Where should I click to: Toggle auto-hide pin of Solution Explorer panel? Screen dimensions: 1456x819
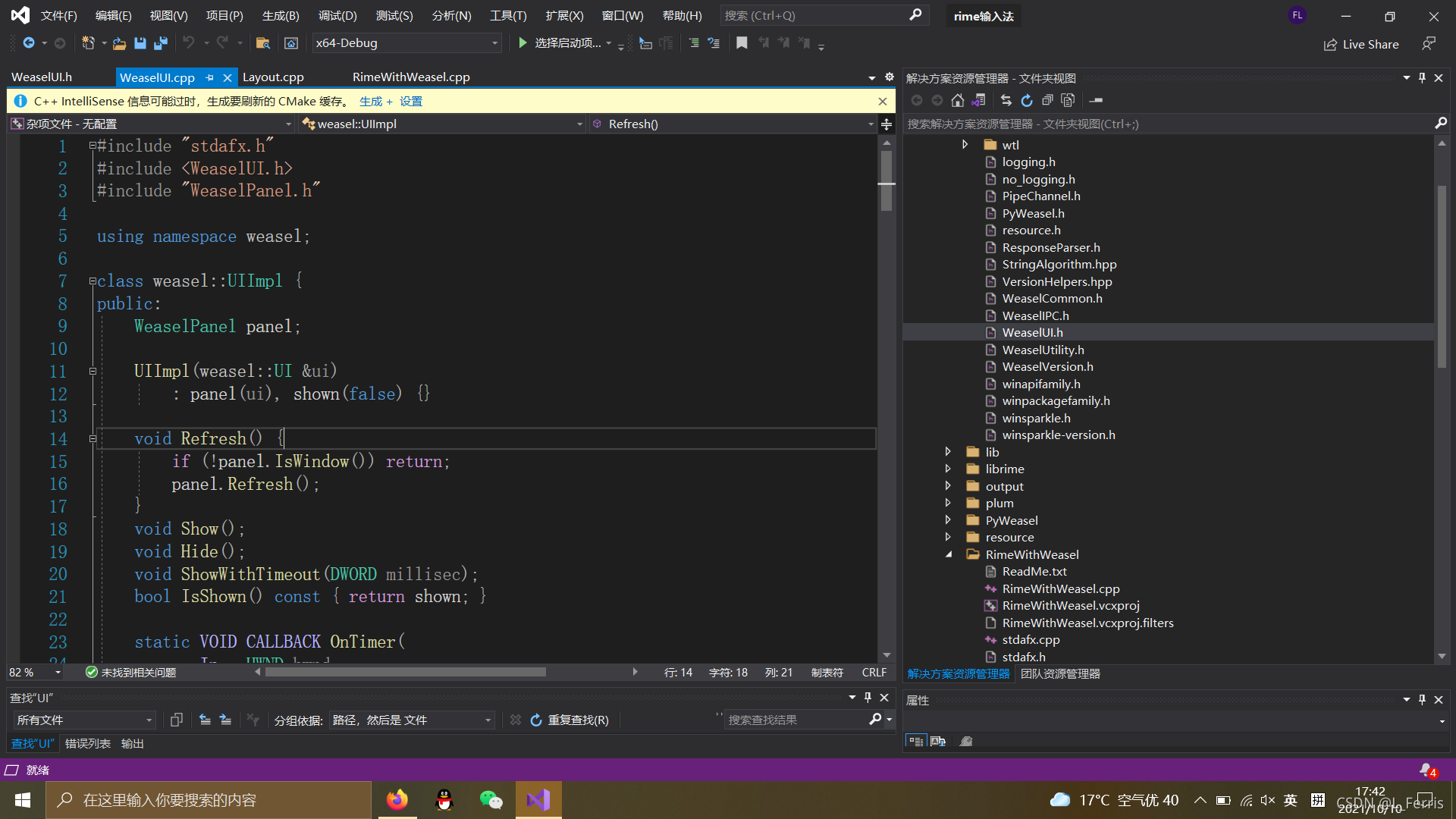[1422, 78]
